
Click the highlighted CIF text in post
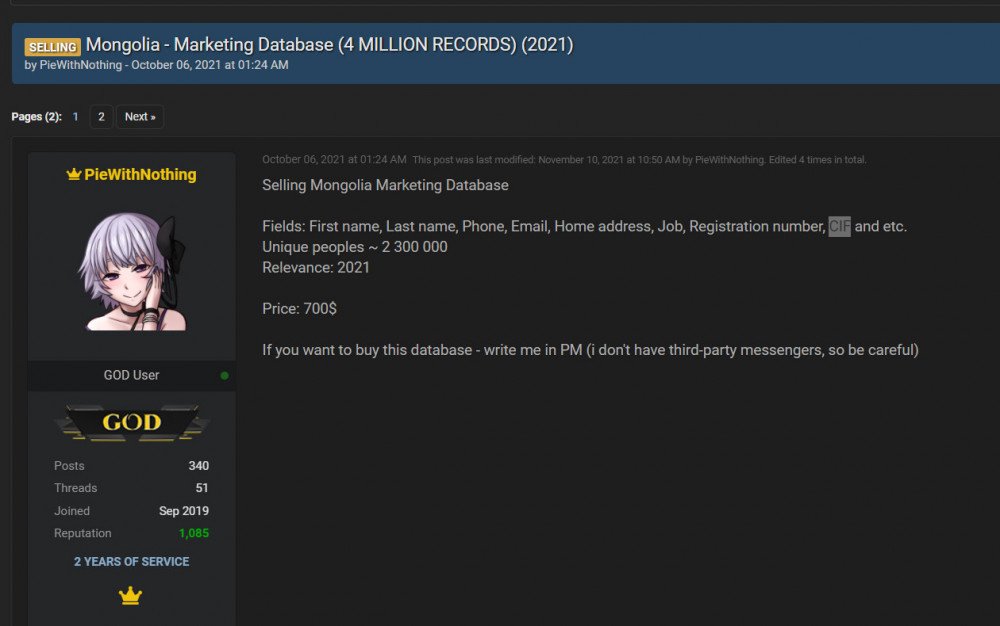(x=839, y=227)
